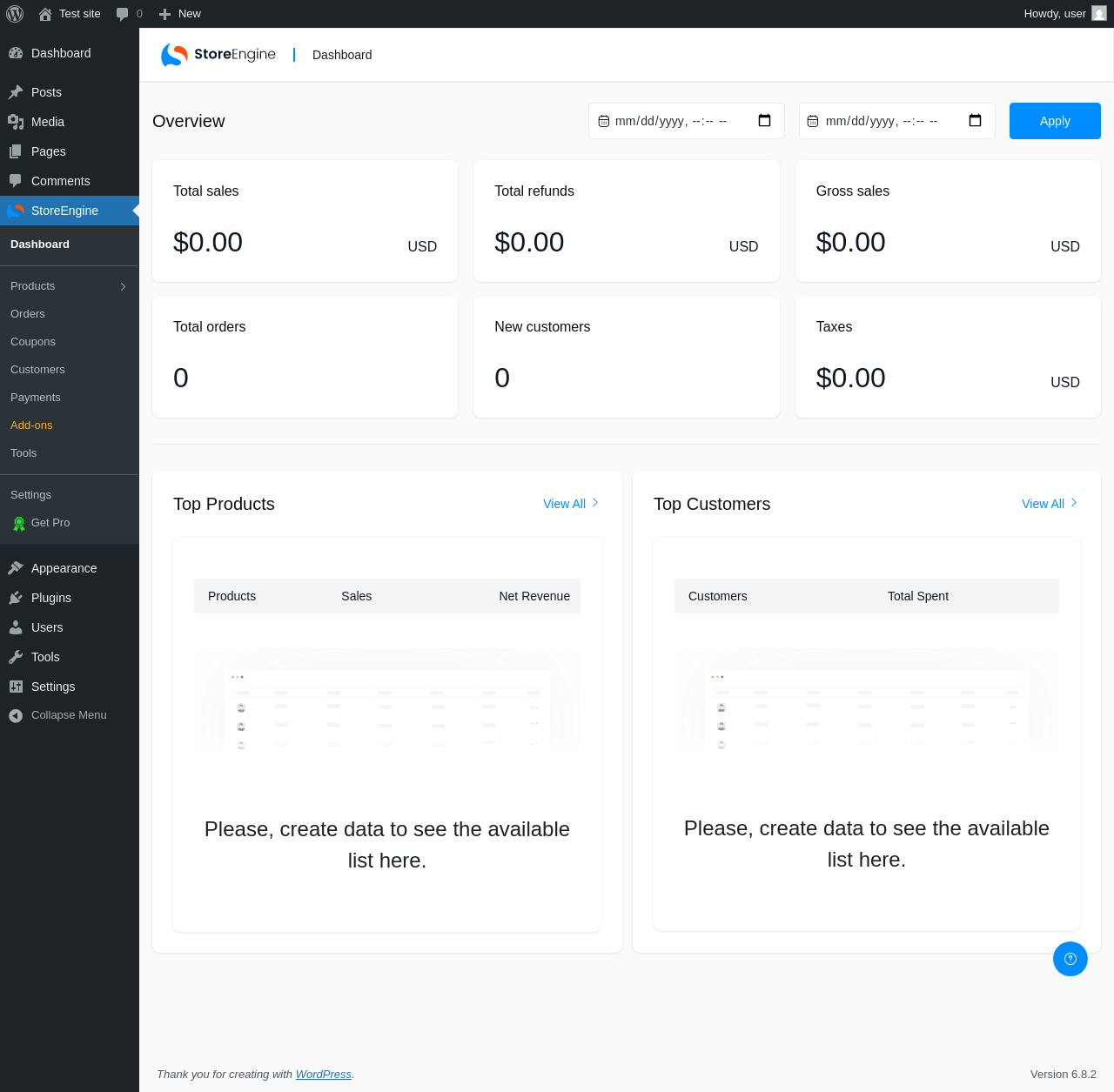Click the StoreEngine header logo
The image size is (1114, 1092).
pos(218,55)
